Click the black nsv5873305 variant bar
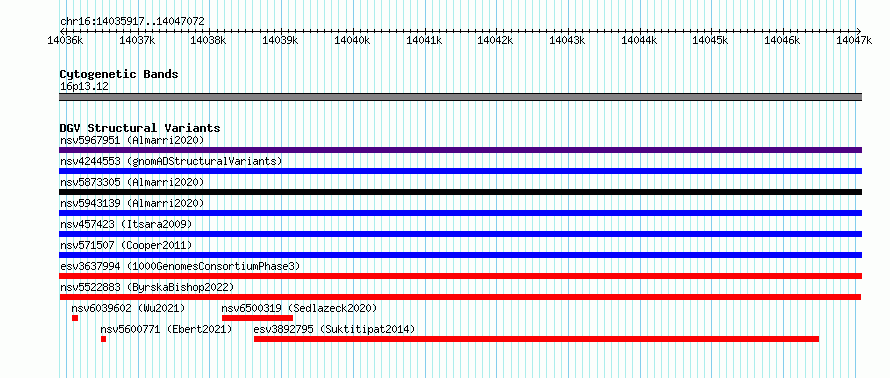Screen dimensions: 890x378 pyautogui.click(x=461, y=192)
